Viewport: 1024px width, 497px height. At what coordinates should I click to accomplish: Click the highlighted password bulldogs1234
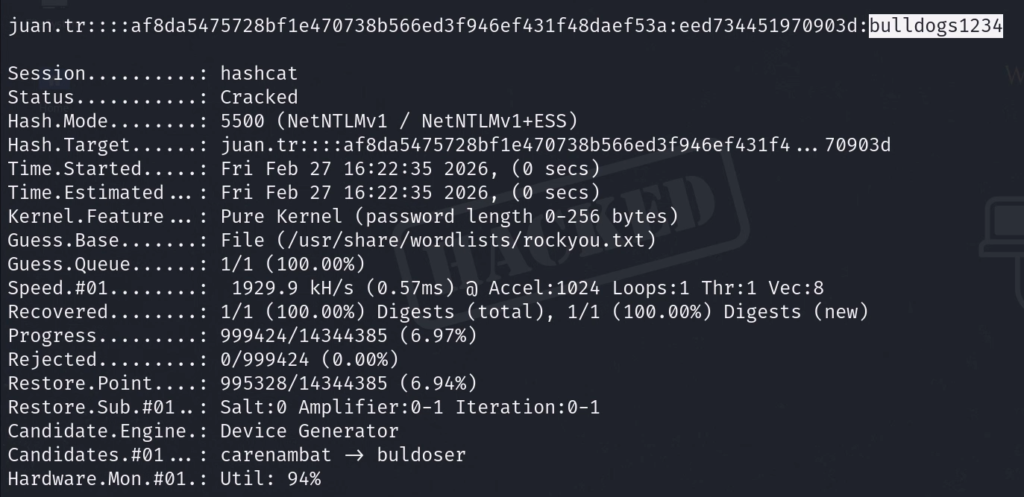(935, 26)
